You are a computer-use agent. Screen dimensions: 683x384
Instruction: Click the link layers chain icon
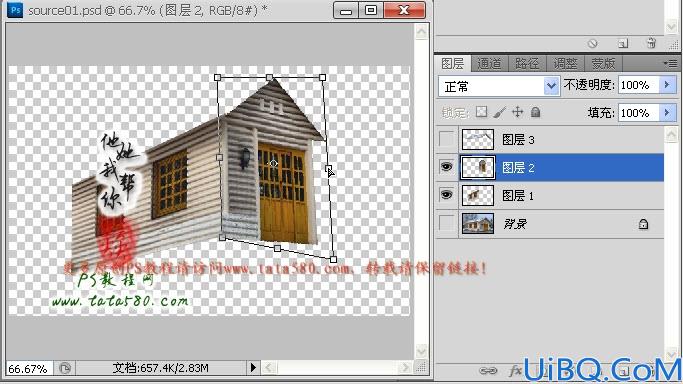488,371
